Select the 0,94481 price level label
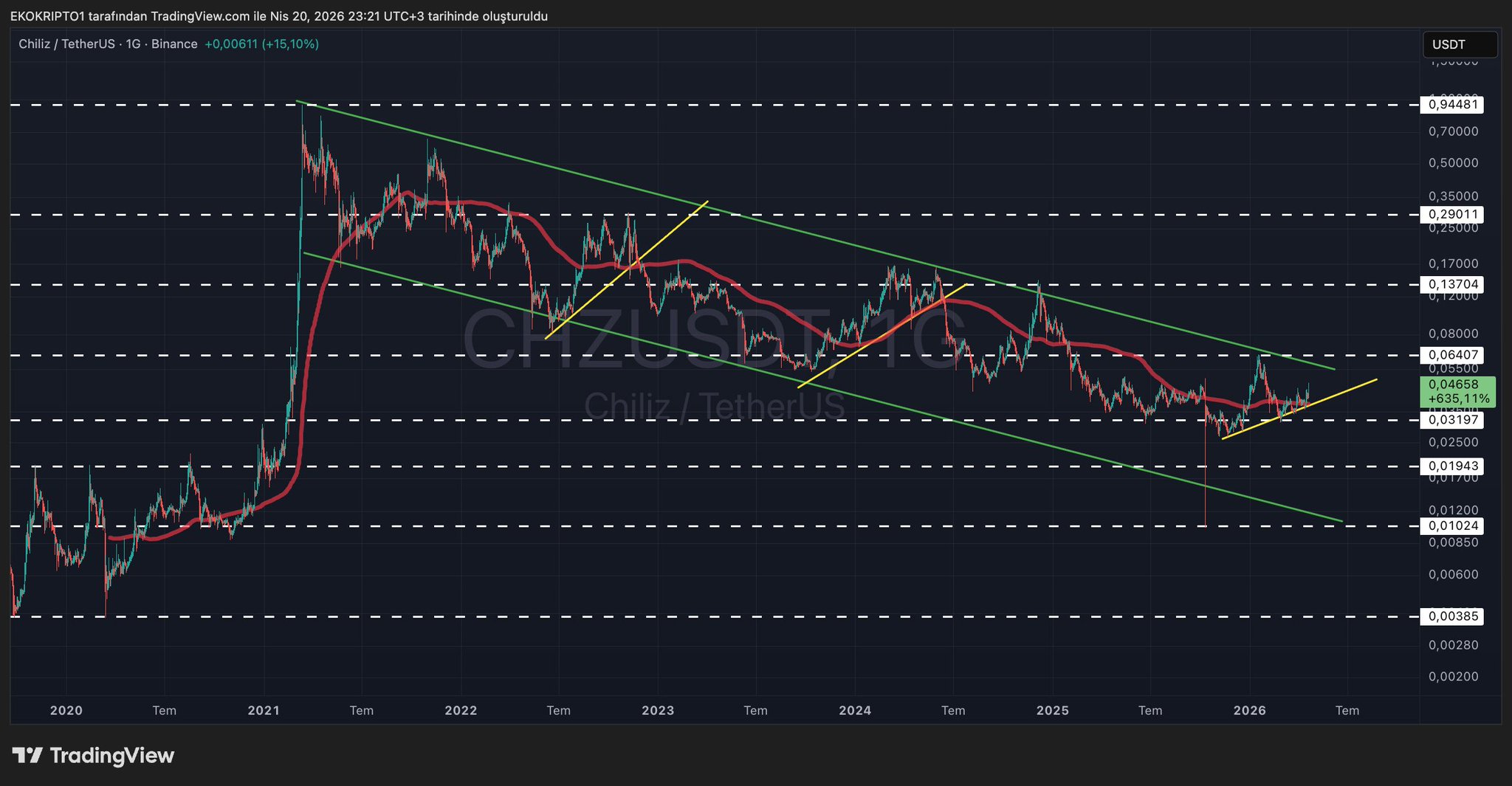1512x786 pixels. pyautogui.click(x=1452, y=105)
